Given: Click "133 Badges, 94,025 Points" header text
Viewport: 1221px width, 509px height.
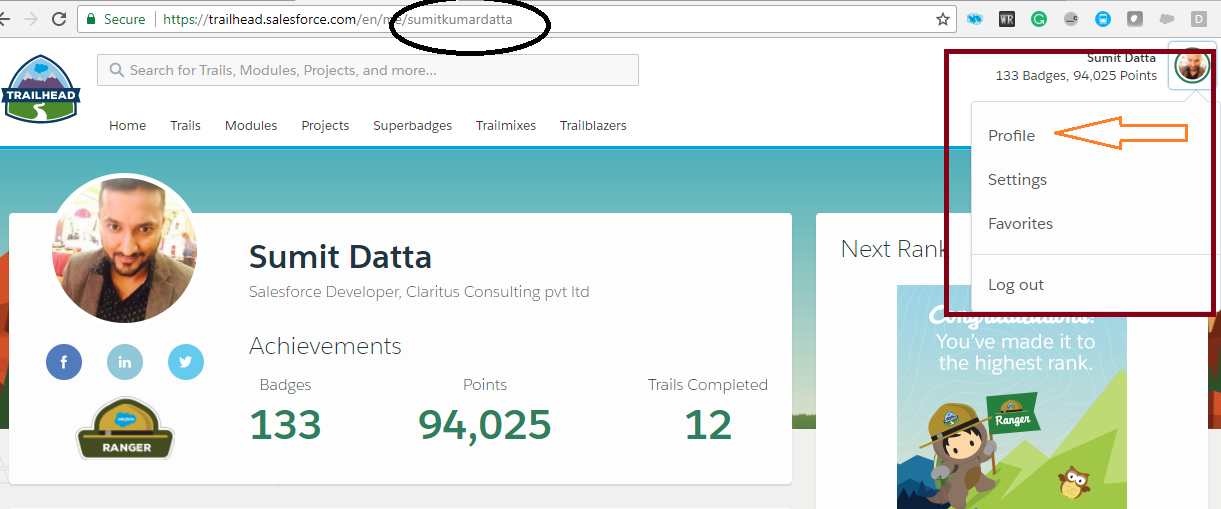Looking at the screenshot, I should [x=1076, y=76].
